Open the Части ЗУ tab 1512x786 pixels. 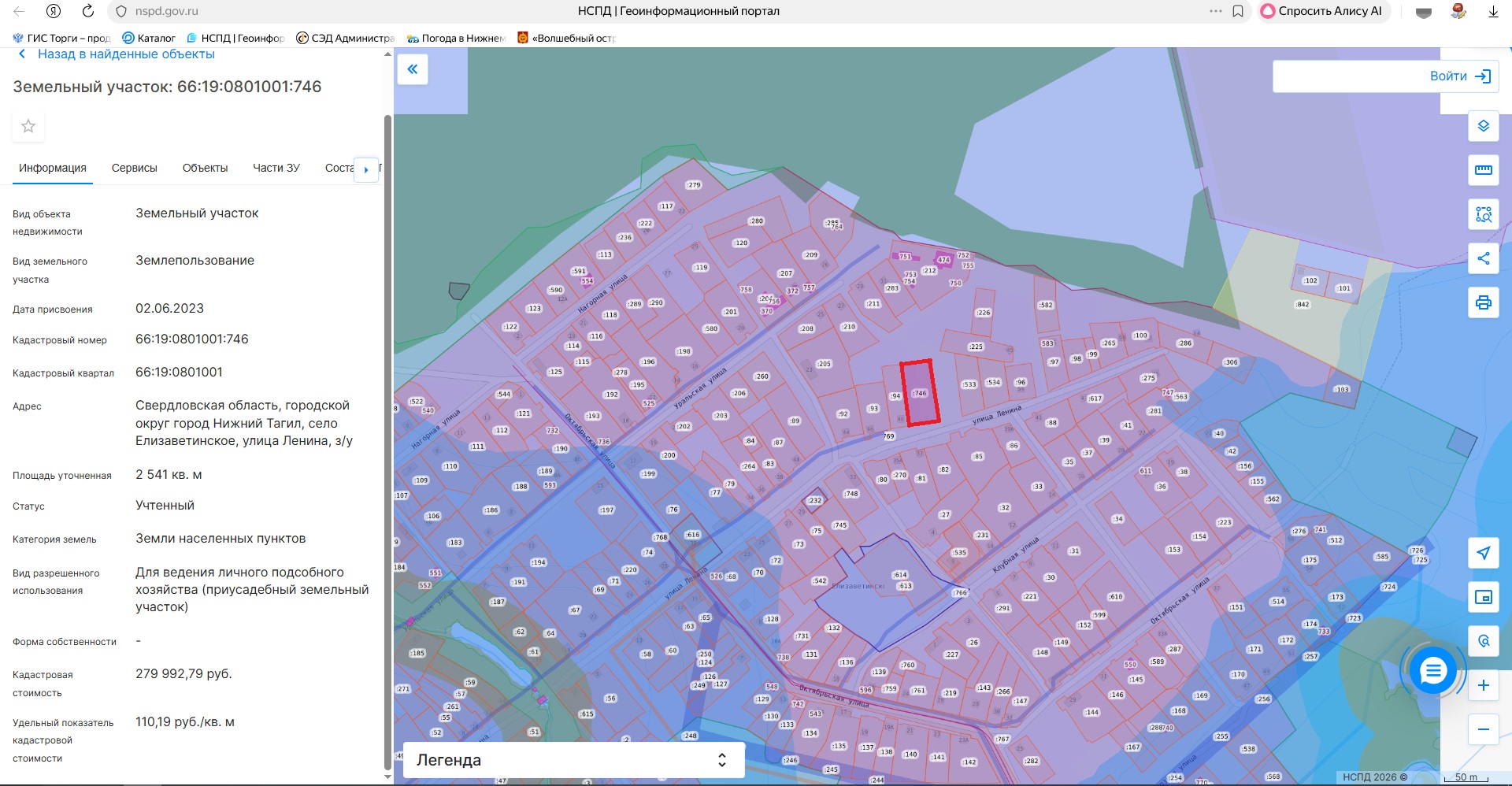[x=276, y=168]
